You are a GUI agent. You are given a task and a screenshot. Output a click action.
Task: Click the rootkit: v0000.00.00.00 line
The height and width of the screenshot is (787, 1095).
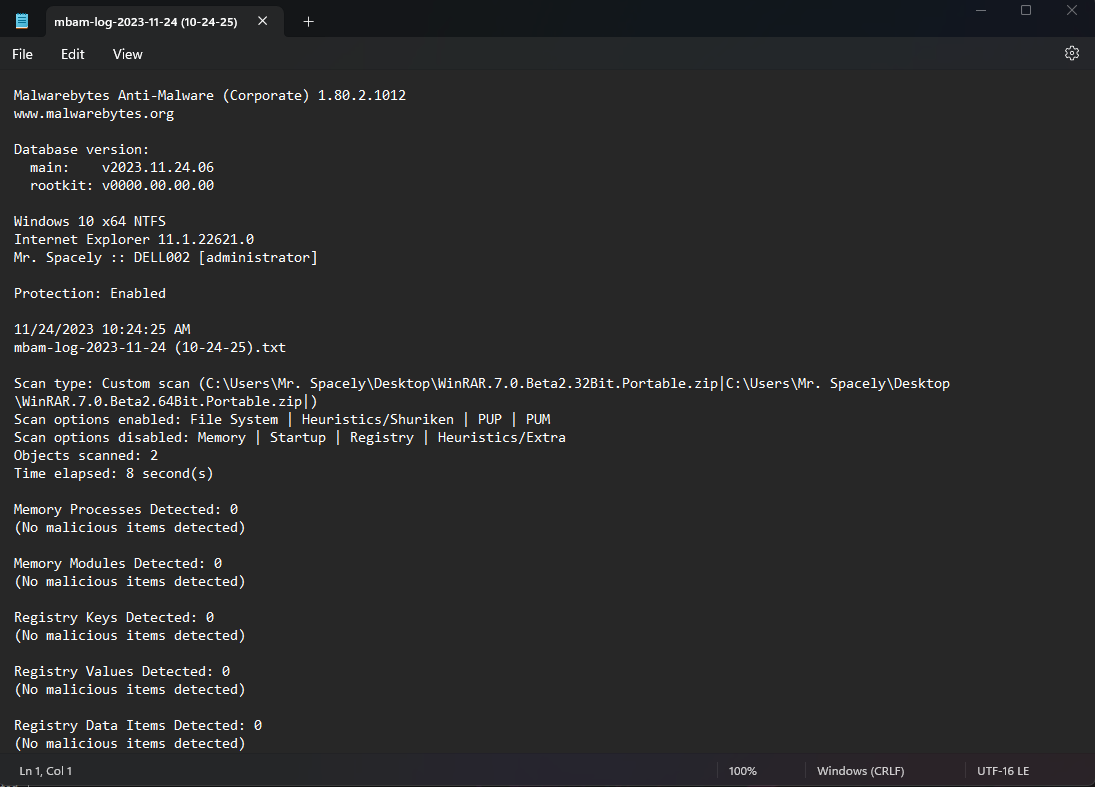[x=122, y=185]
